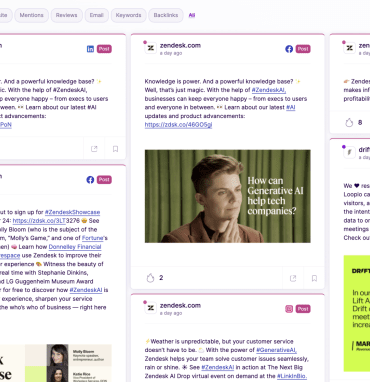Open the LinkedIn post in a new window
The height and width of the screenshot is (382, 370).
click(x=94, y=149)
